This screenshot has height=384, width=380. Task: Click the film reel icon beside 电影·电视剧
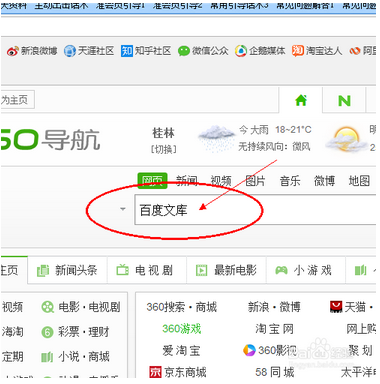47,307
